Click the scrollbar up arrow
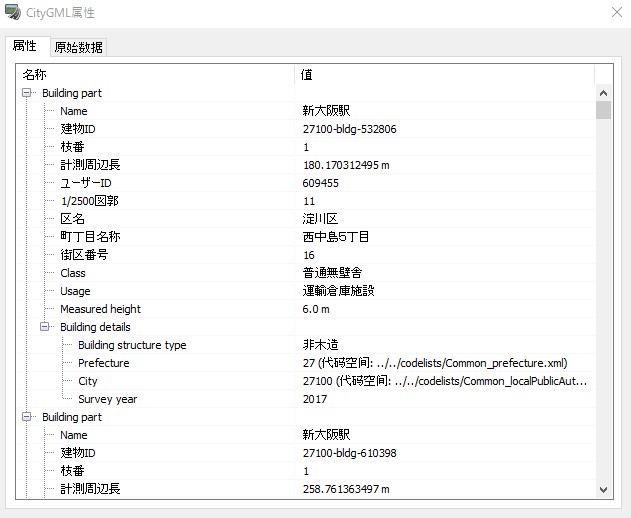Image resolution: width=631 pixels, height=518 pixels. (x=603, y=93)
